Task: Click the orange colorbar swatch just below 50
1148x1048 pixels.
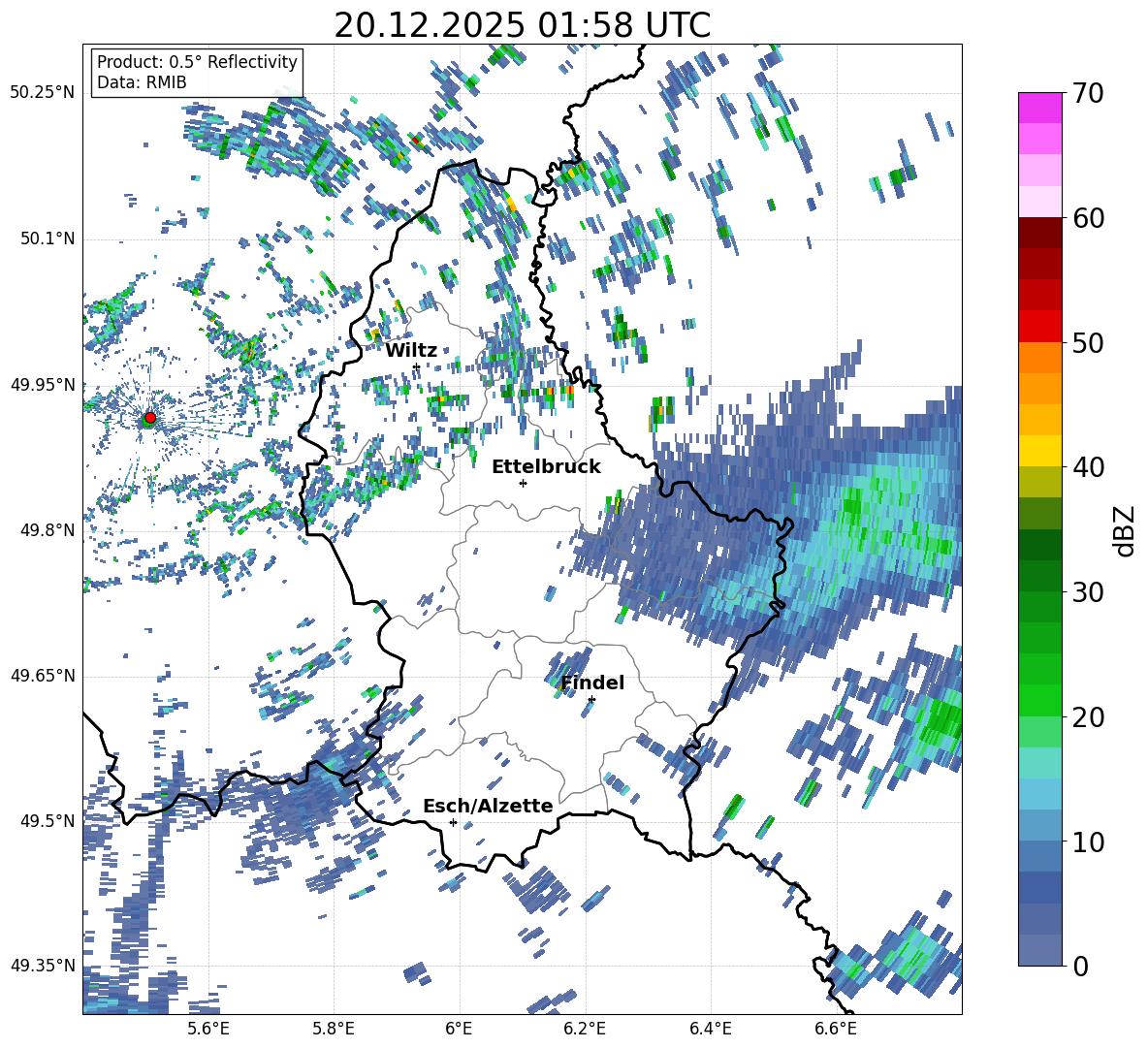Action: (x=1039, y=358)
